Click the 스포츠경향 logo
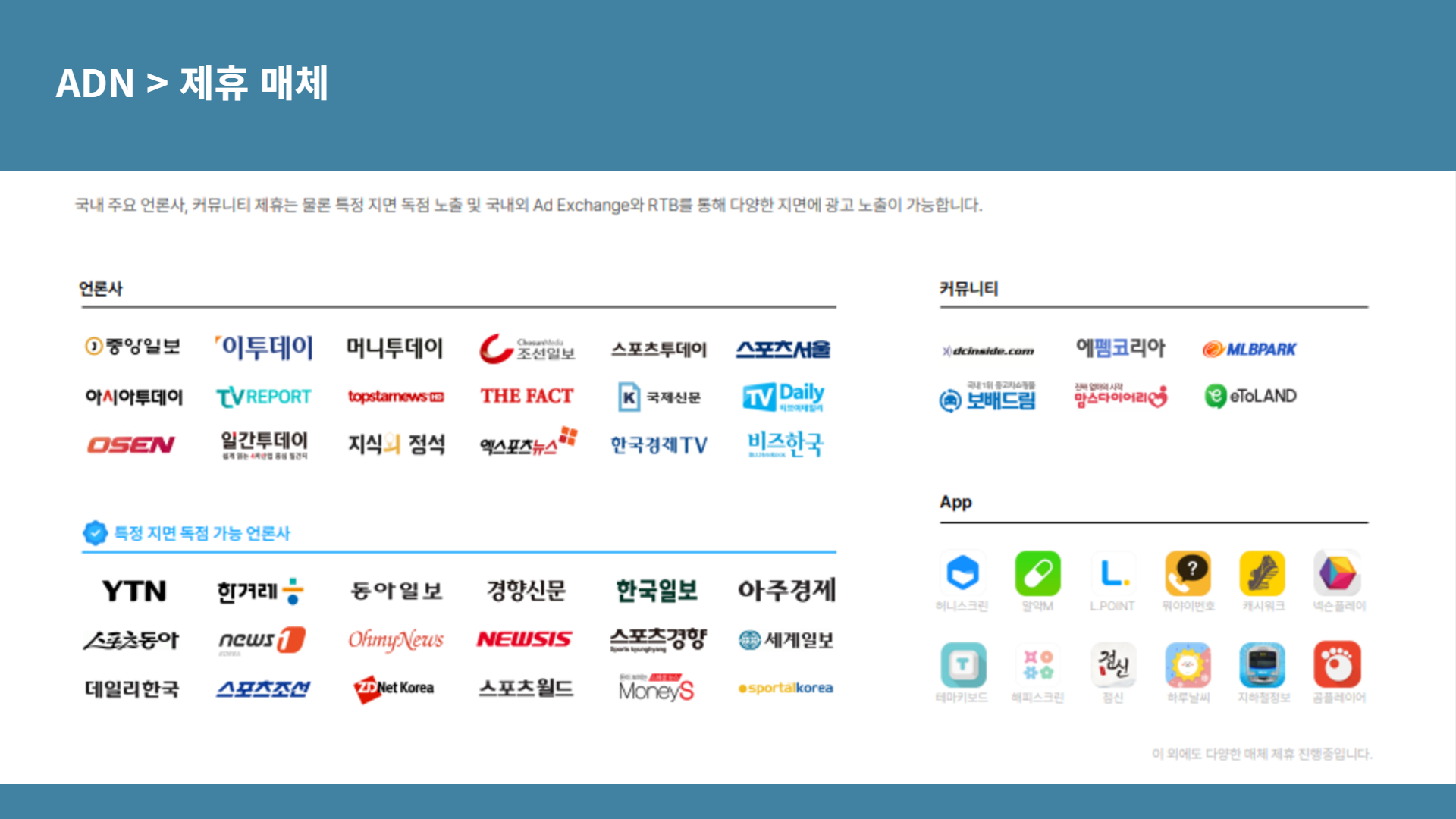This screenshot has width=1456, height=819. pyautogui.click(x=658, y=640)
